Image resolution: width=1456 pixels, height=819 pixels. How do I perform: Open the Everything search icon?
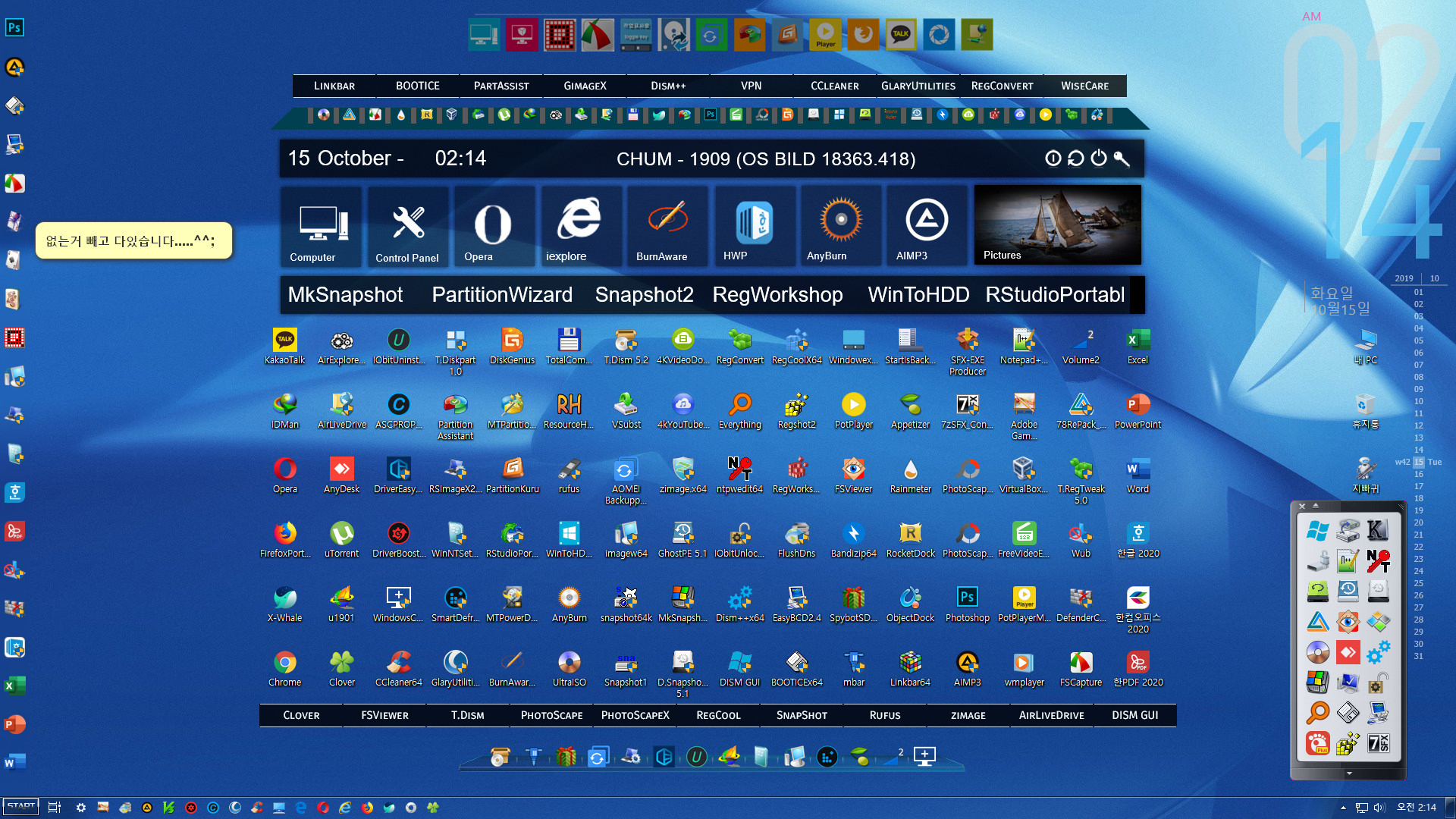[x=739, y=411]
